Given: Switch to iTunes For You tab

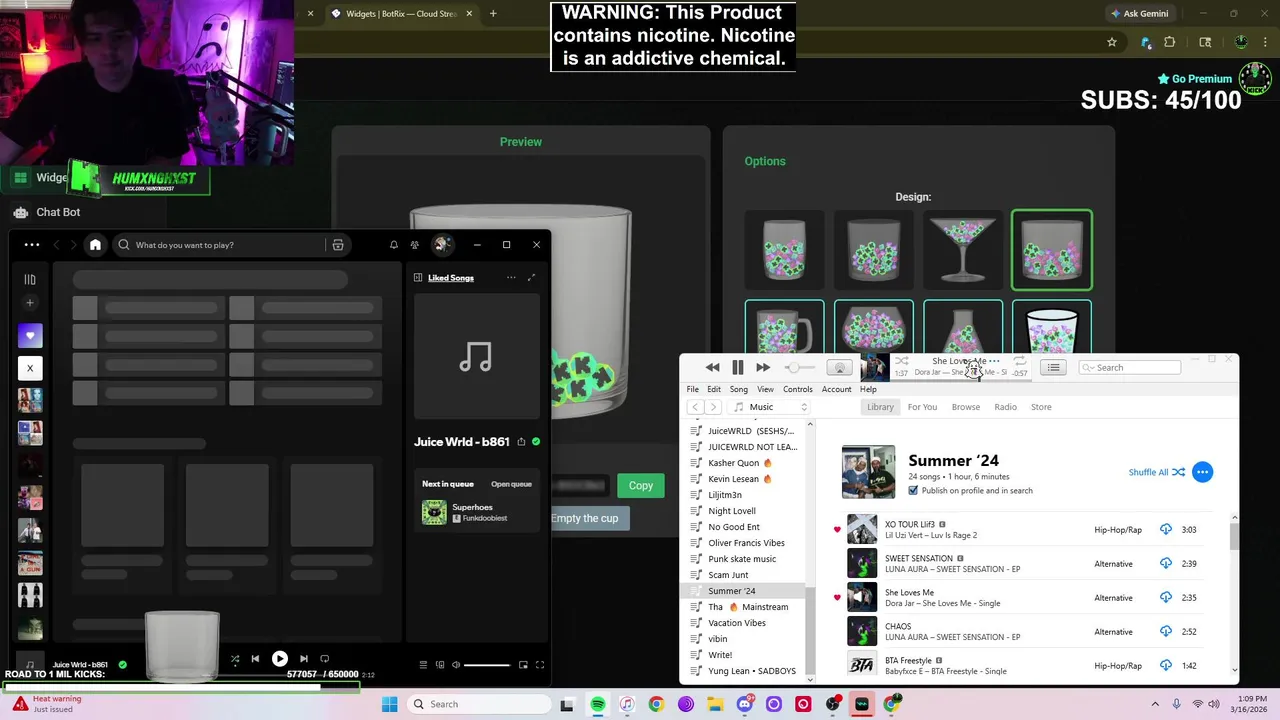Looking at the screenshot, I should [922, 407].
